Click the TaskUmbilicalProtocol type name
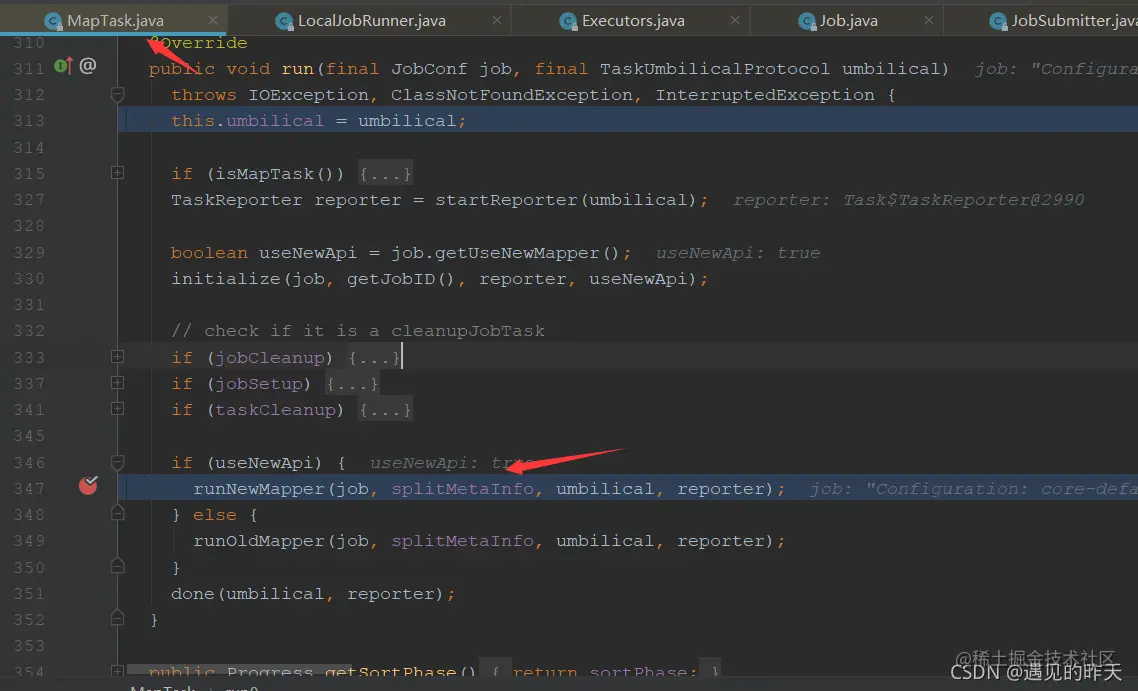1138x691 pixels. (714, 68)
